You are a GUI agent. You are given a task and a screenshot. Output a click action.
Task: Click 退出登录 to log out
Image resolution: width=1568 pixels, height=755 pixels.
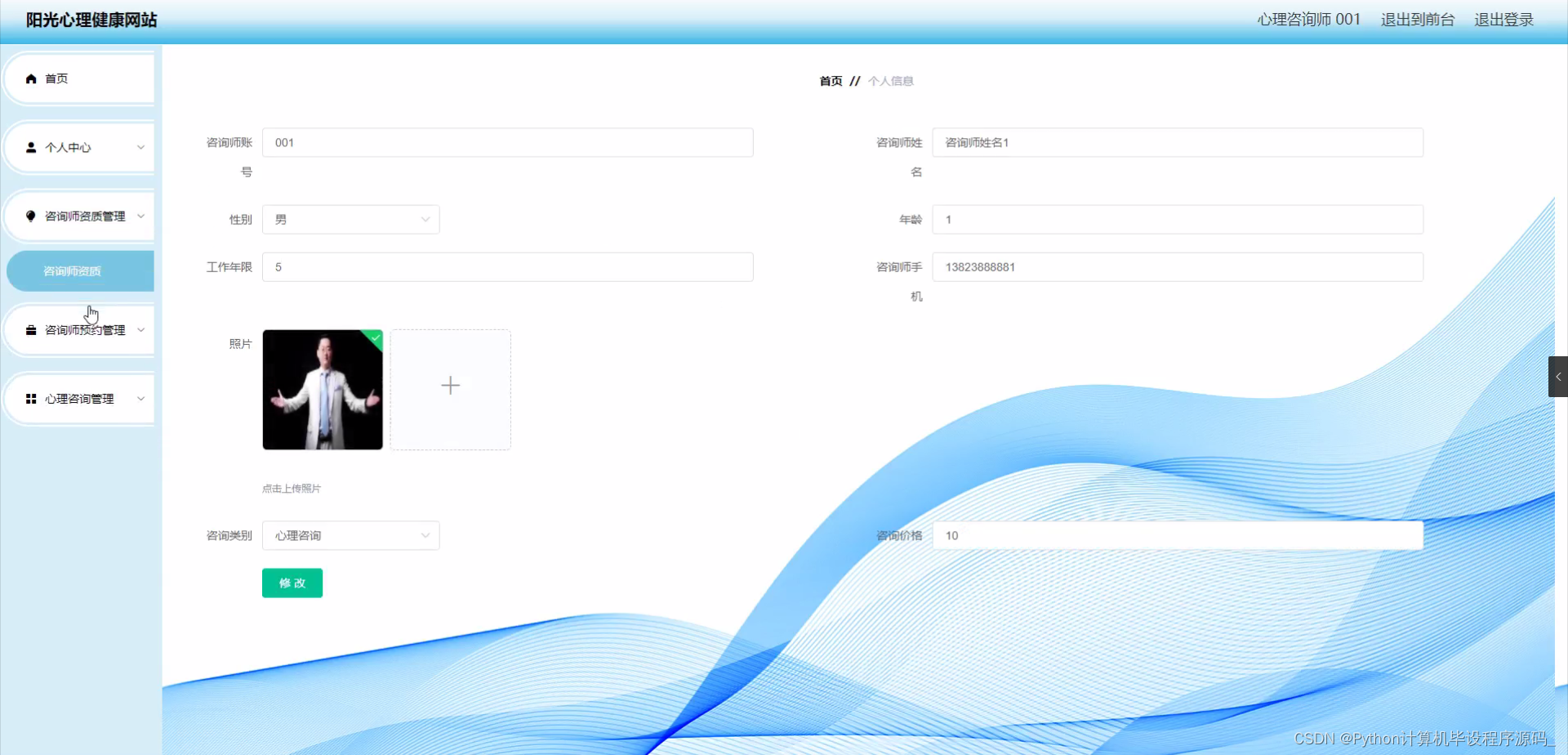1503,20
